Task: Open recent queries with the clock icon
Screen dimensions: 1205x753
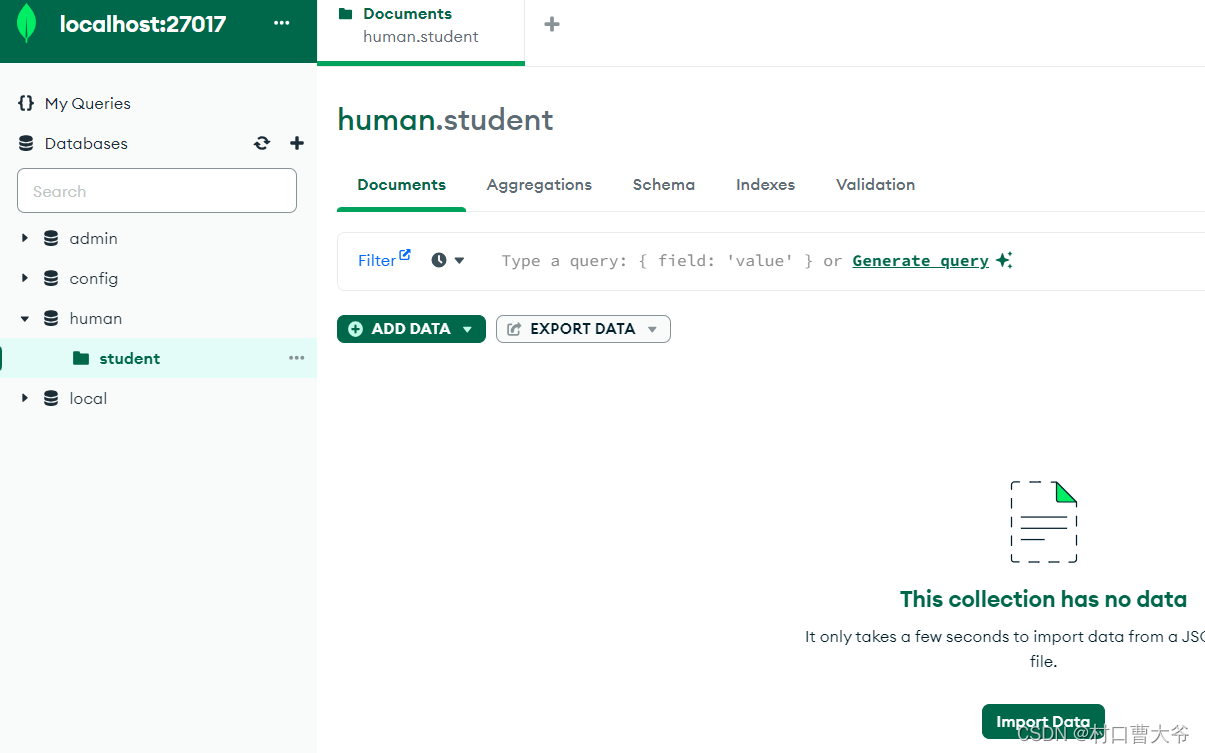Action: (437, 260)
